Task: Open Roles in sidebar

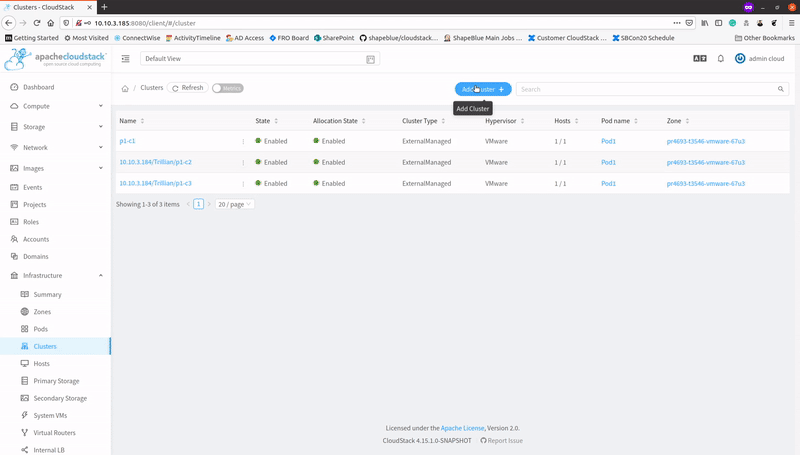Action: [x=55, y=222]
